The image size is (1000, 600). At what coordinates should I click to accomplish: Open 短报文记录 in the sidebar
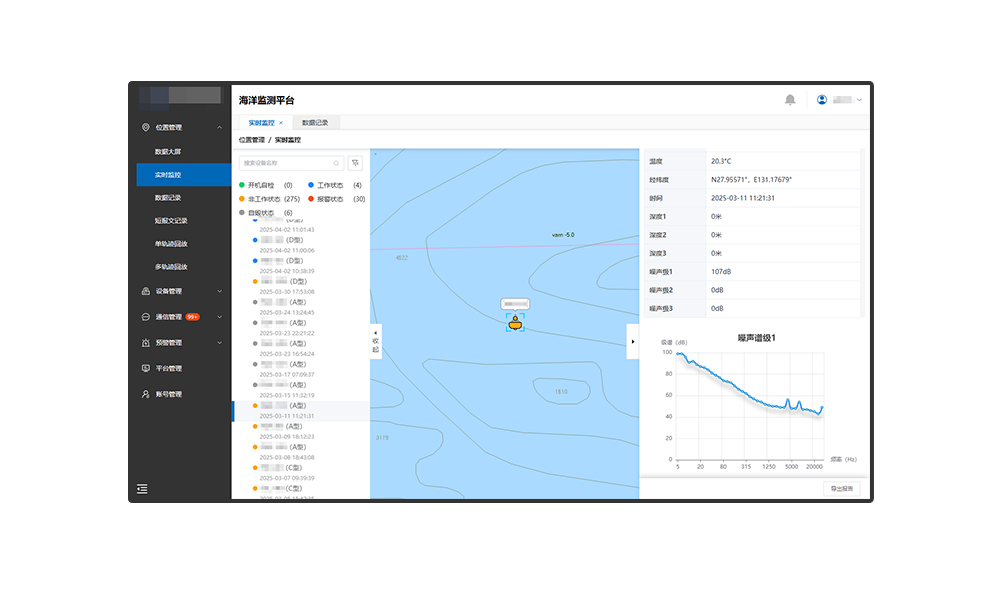click(x=171, y=221)
